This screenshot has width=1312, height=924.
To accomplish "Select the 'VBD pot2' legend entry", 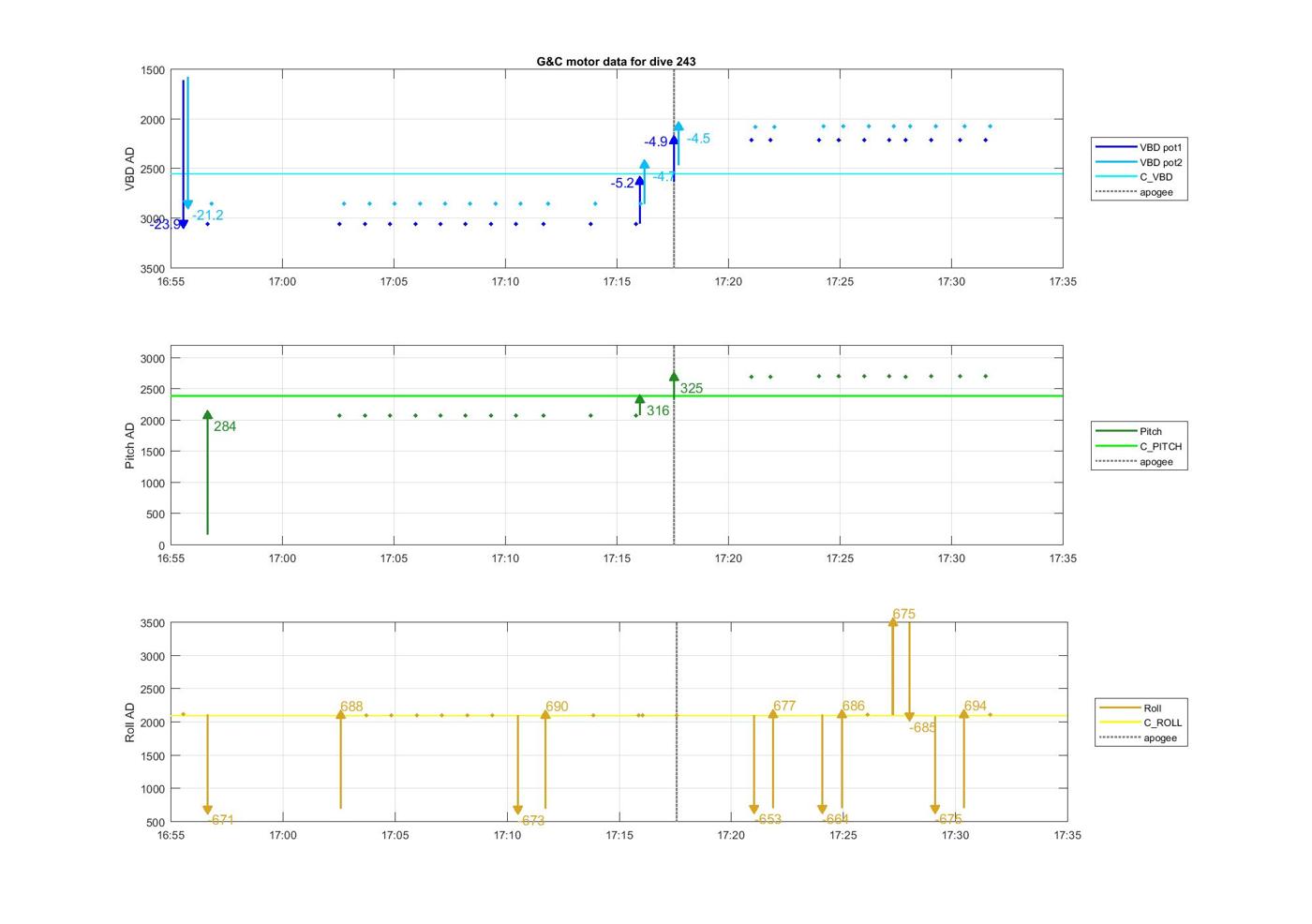I will click(1139, 162).
